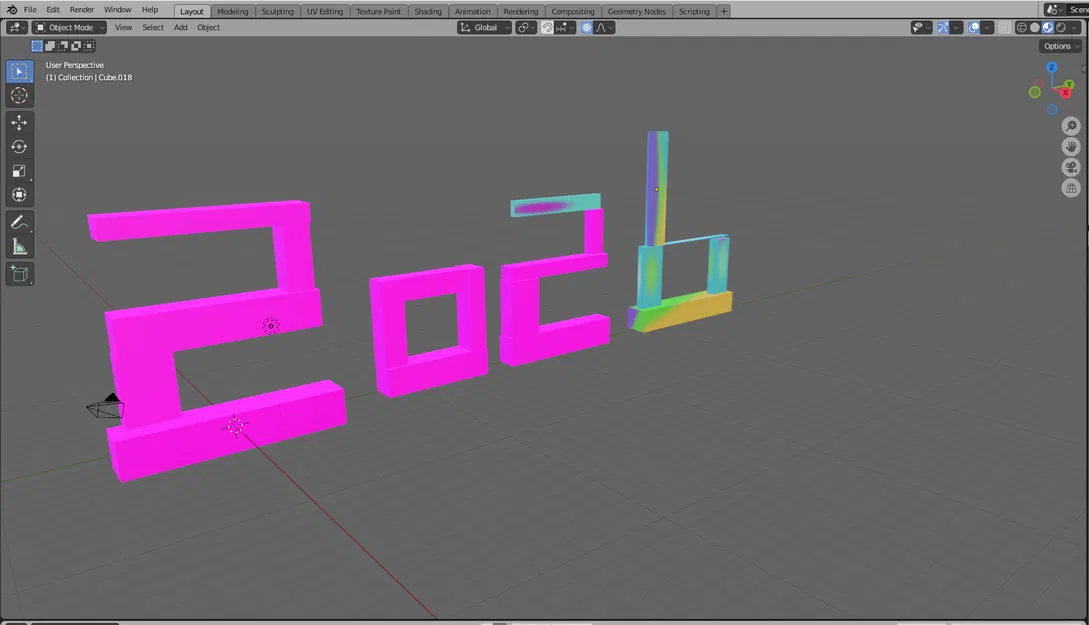Switch between perspective and orthographic grid icon
1089x625 pixels.
coord(1071,188)
